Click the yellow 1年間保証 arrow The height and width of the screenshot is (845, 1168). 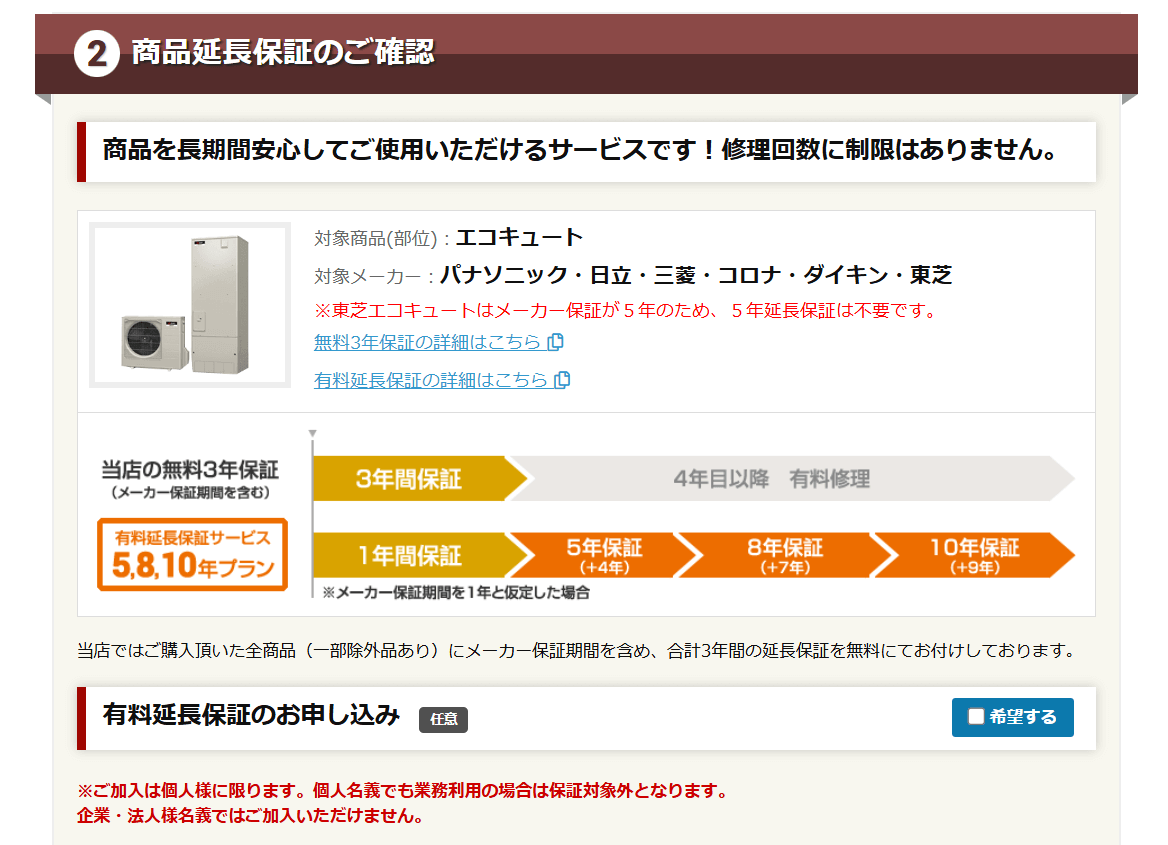[x=410, y=555]
